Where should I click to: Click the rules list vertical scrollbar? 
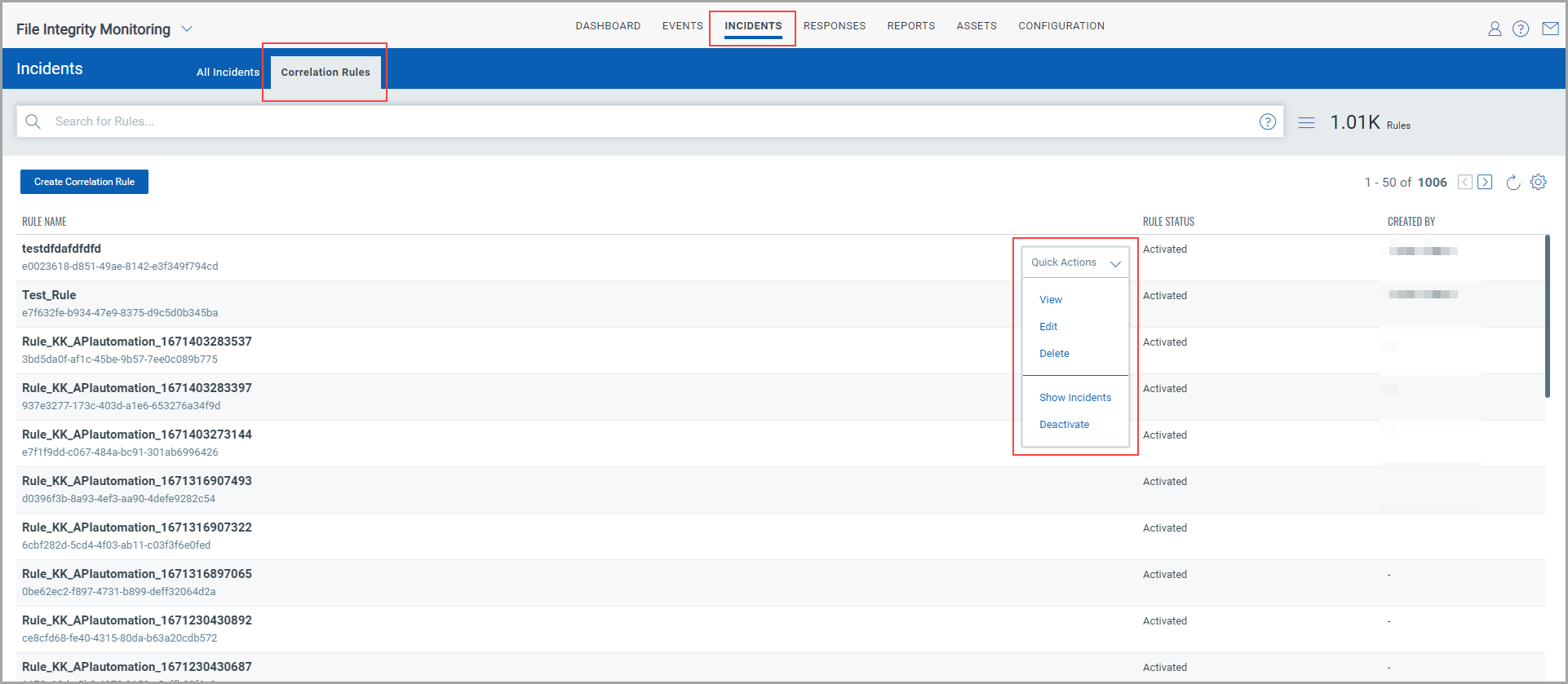[1548, 316]
